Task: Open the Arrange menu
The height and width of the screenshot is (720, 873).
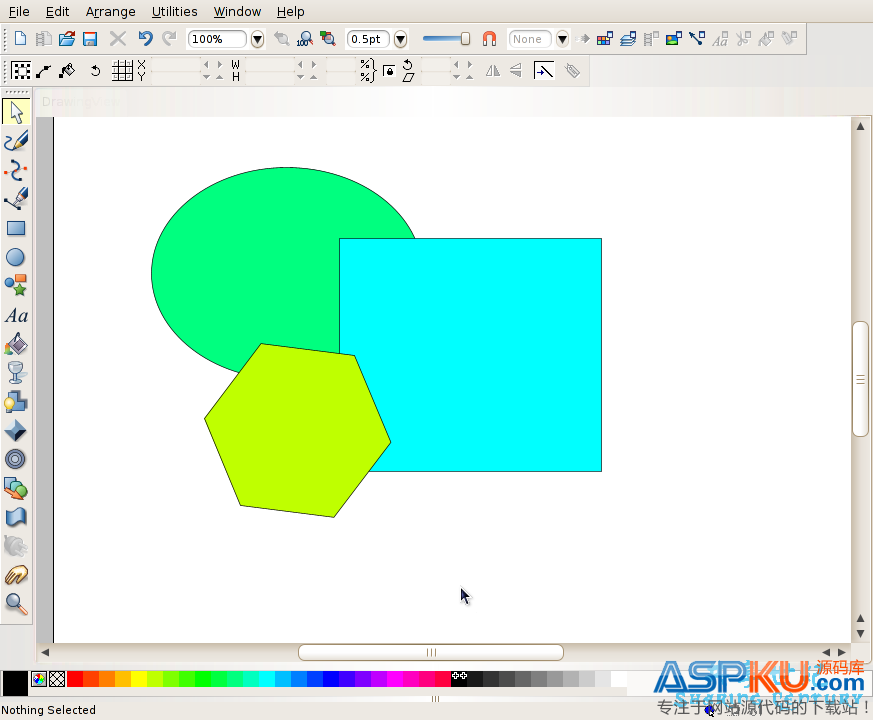Action: (x=110, y=12)
